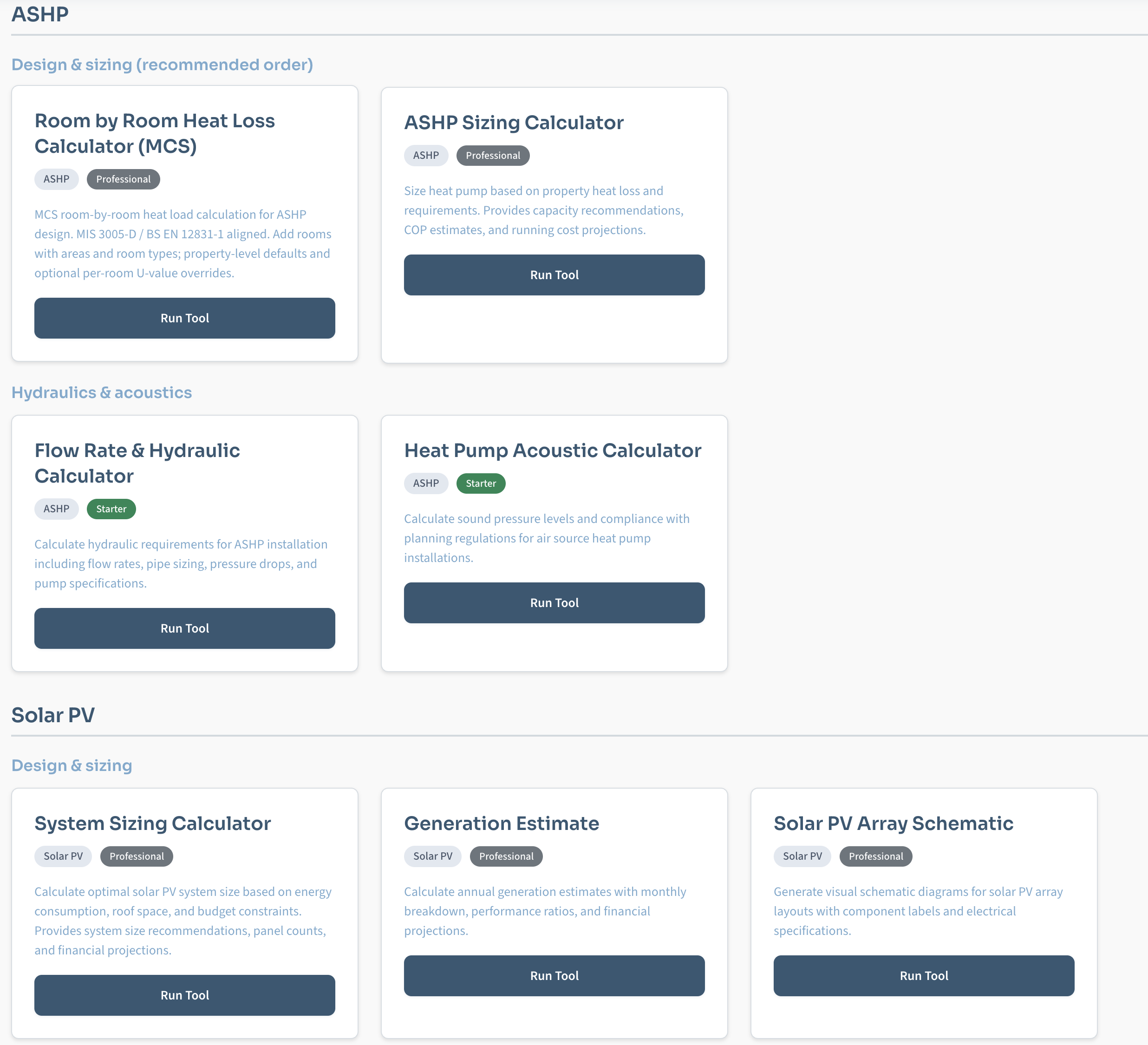Click the Solar PV section heading
Screen dimensions: 1148x1045
(53, 715)
